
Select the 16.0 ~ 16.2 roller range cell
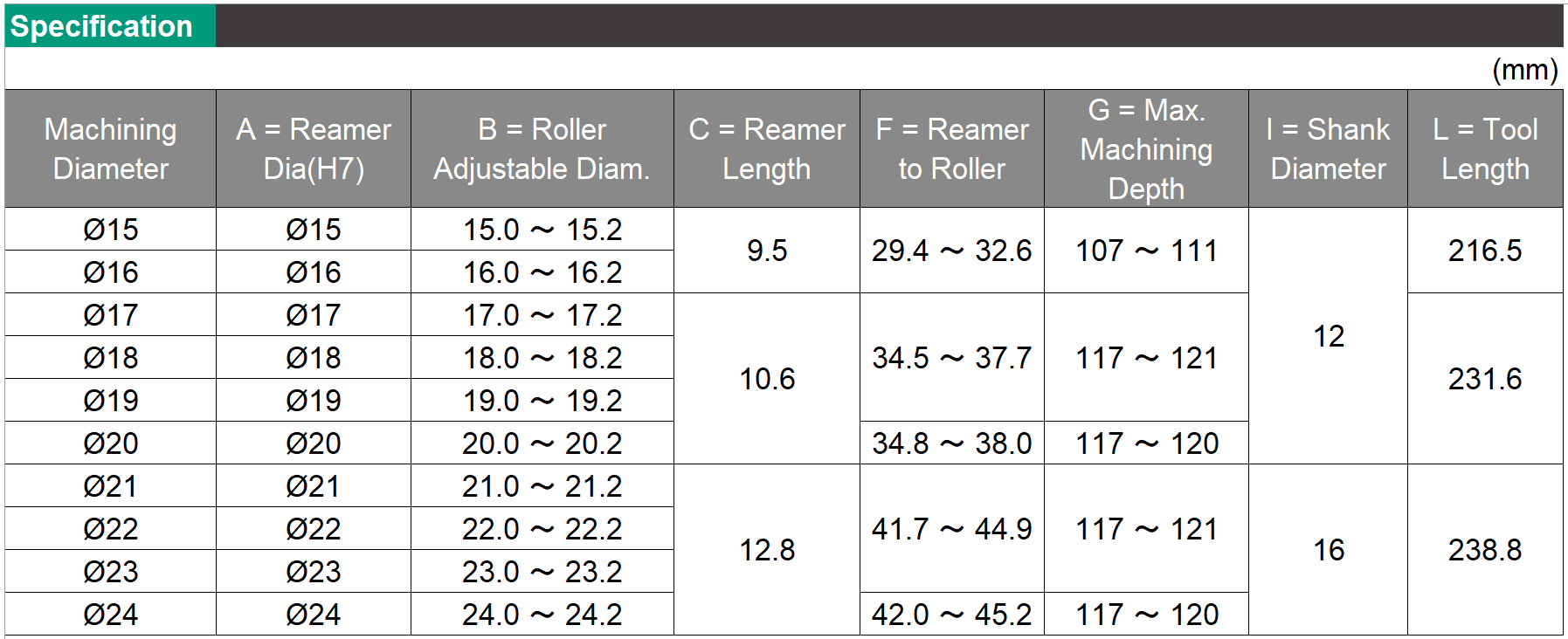pyautogui.click(x=542, y=272)
